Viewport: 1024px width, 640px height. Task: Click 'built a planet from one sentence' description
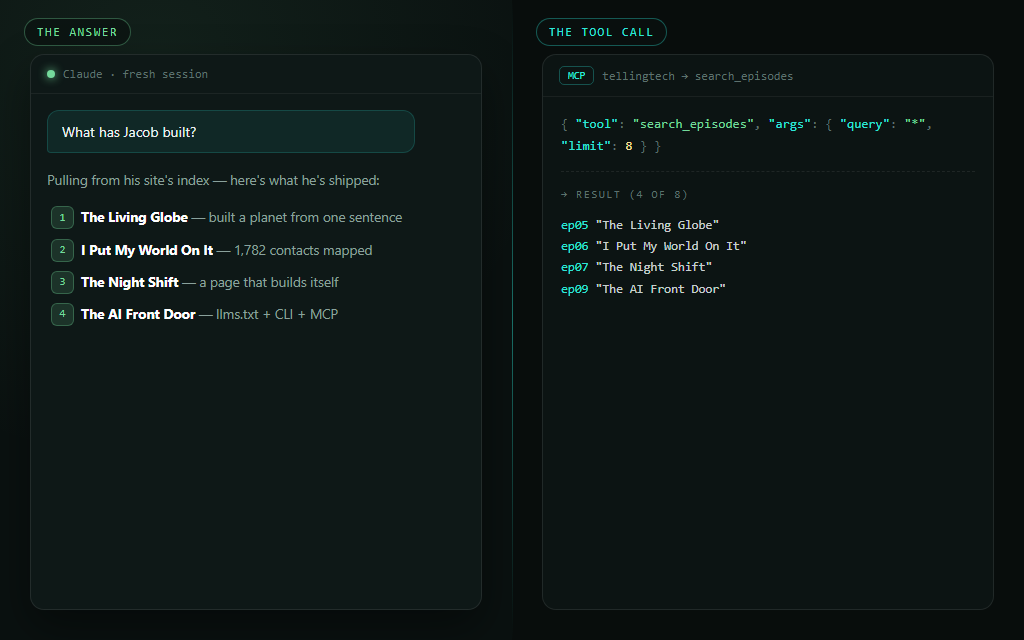coord(306,217)
